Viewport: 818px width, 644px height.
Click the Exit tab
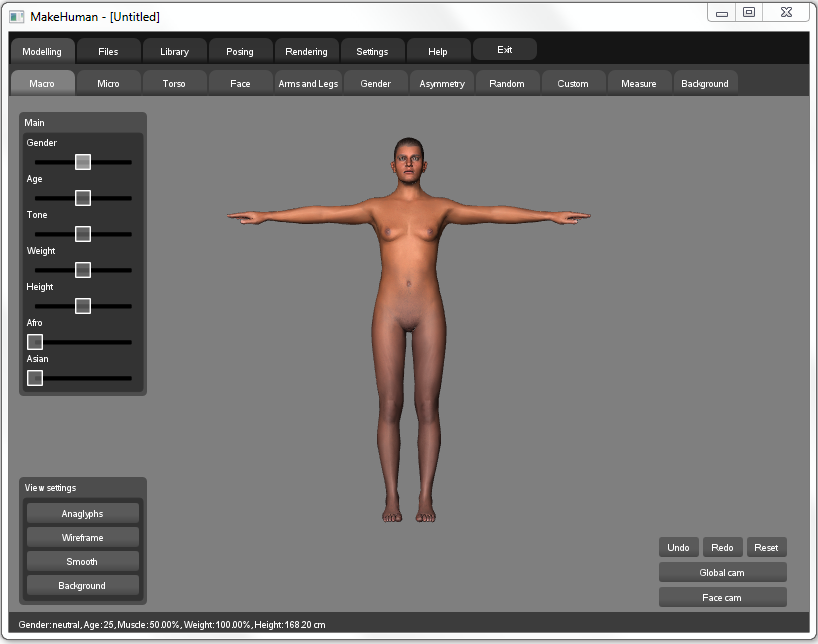[x=504, y=50]
